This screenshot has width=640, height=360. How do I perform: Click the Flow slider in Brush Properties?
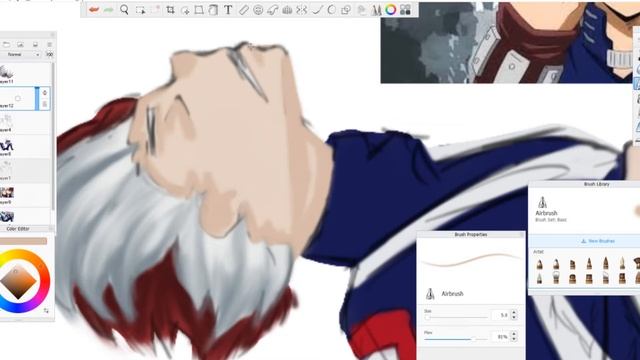pos(456,338)
